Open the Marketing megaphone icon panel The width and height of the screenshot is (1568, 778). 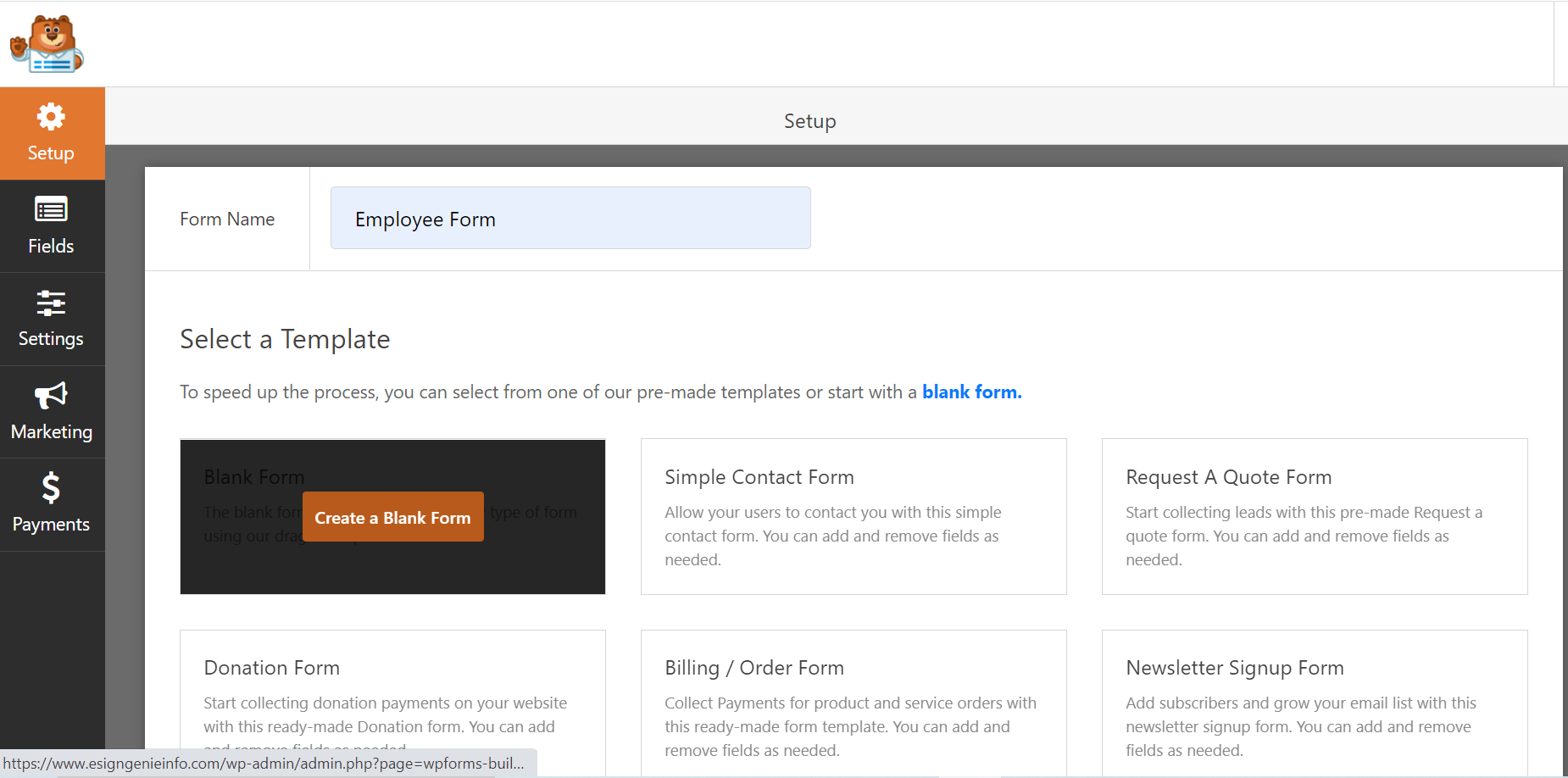51,395
